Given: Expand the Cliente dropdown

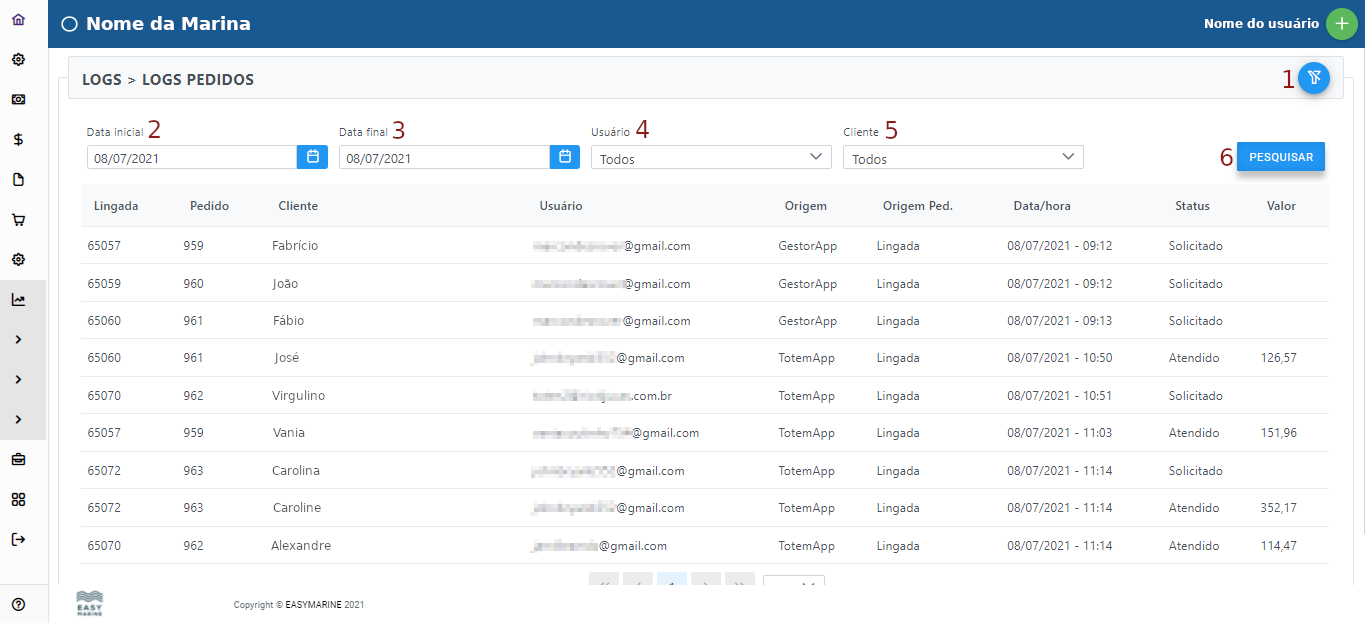Looking at the screenshot, I should pos(963,158).
